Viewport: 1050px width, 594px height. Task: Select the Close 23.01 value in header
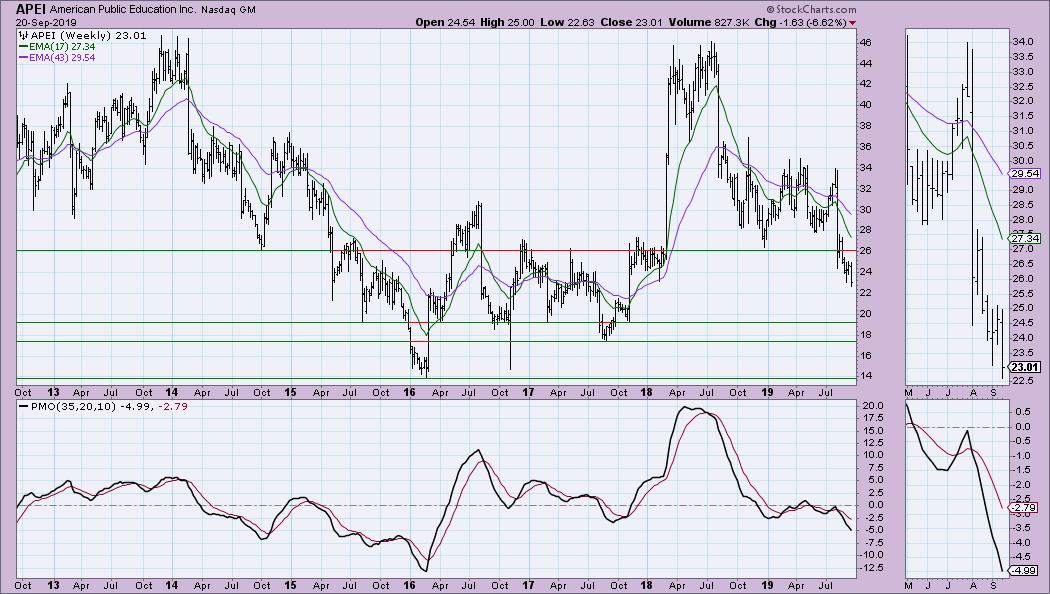(631, 22)
